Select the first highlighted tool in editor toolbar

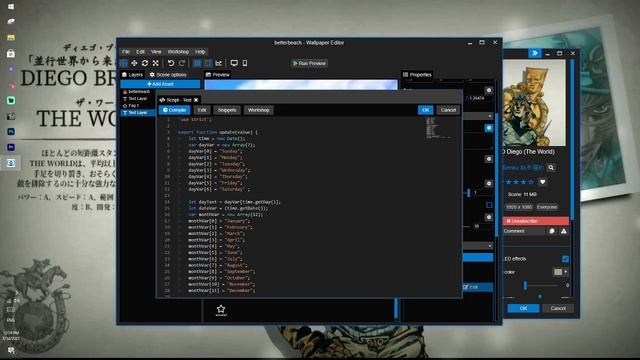coord(124,63)
